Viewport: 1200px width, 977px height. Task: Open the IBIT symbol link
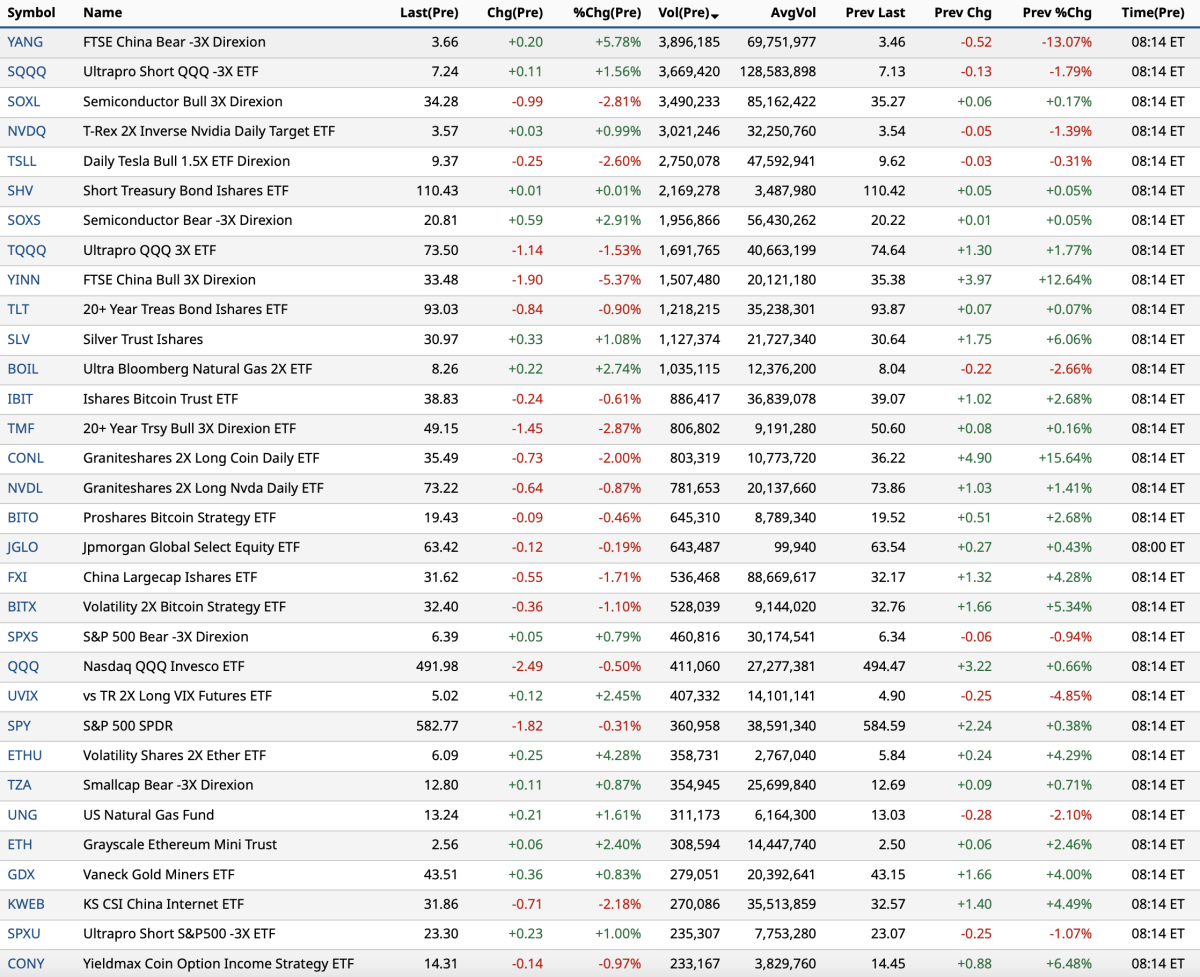coord(20,399)
